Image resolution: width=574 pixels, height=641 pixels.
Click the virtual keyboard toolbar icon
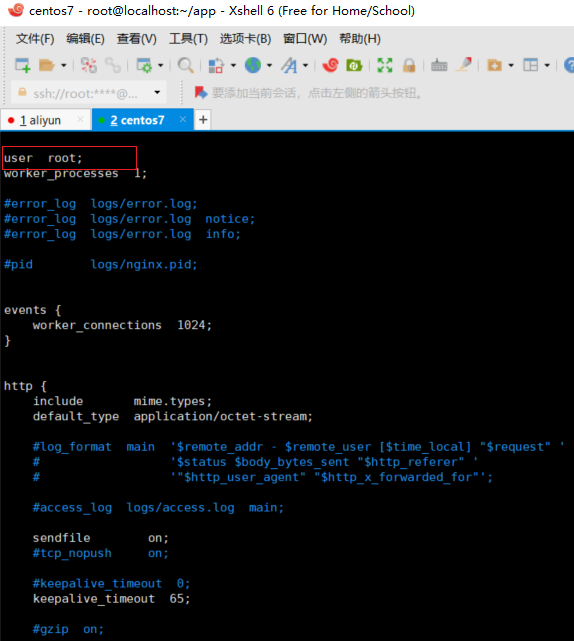(439, 65)
